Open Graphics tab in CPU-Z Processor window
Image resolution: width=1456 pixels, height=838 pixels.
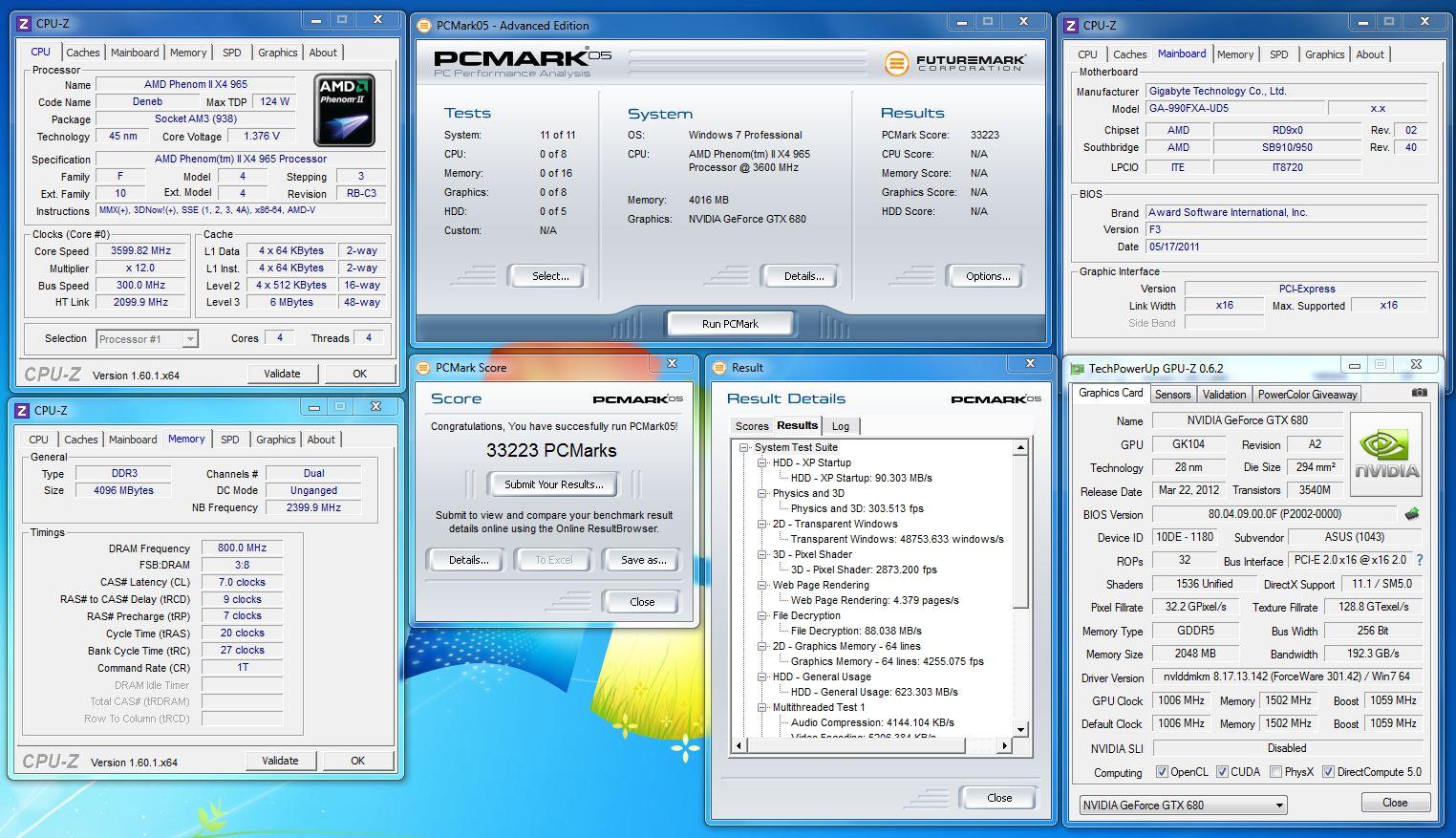pyautogui.click(x=278, y=53)
